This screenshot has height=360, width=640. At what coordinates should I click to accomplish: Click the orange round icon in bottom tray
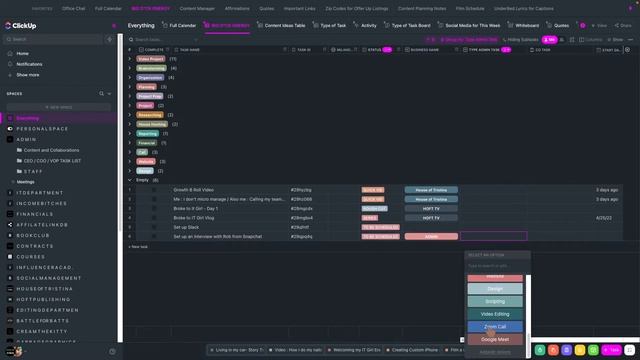553,350
